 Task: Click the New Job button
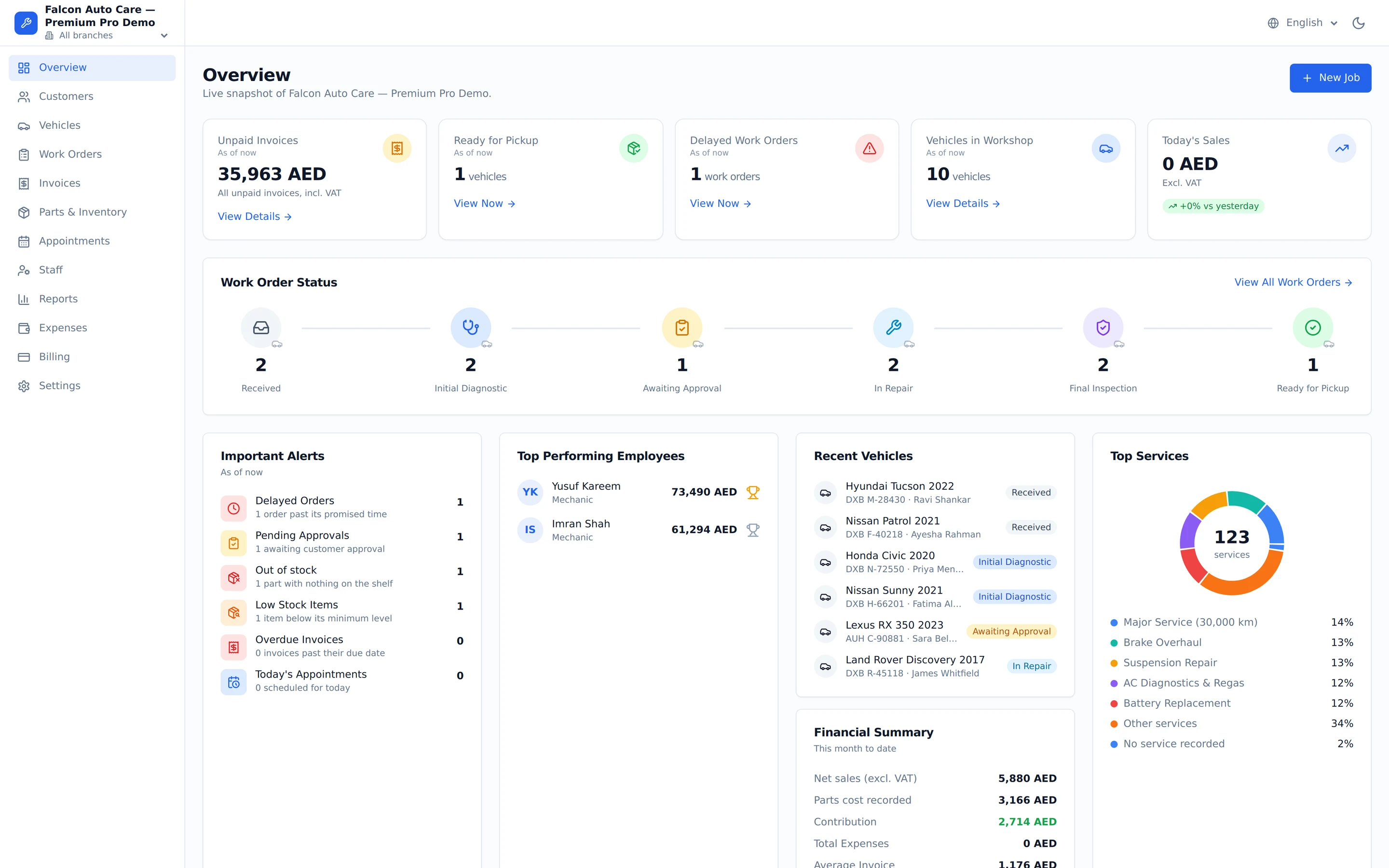(1330, 78)
